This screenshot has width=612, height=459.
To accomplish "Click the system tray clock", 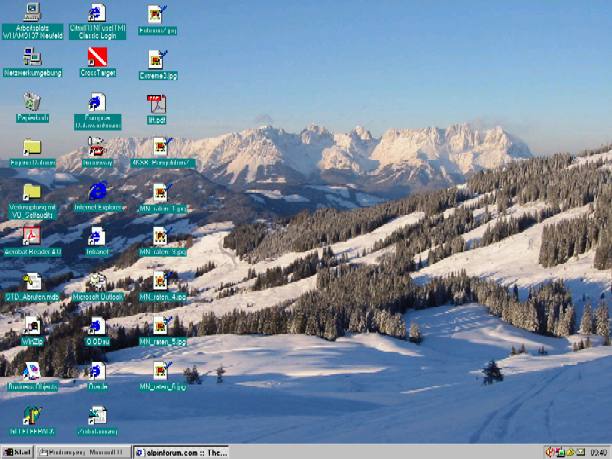I will (599, 452).
